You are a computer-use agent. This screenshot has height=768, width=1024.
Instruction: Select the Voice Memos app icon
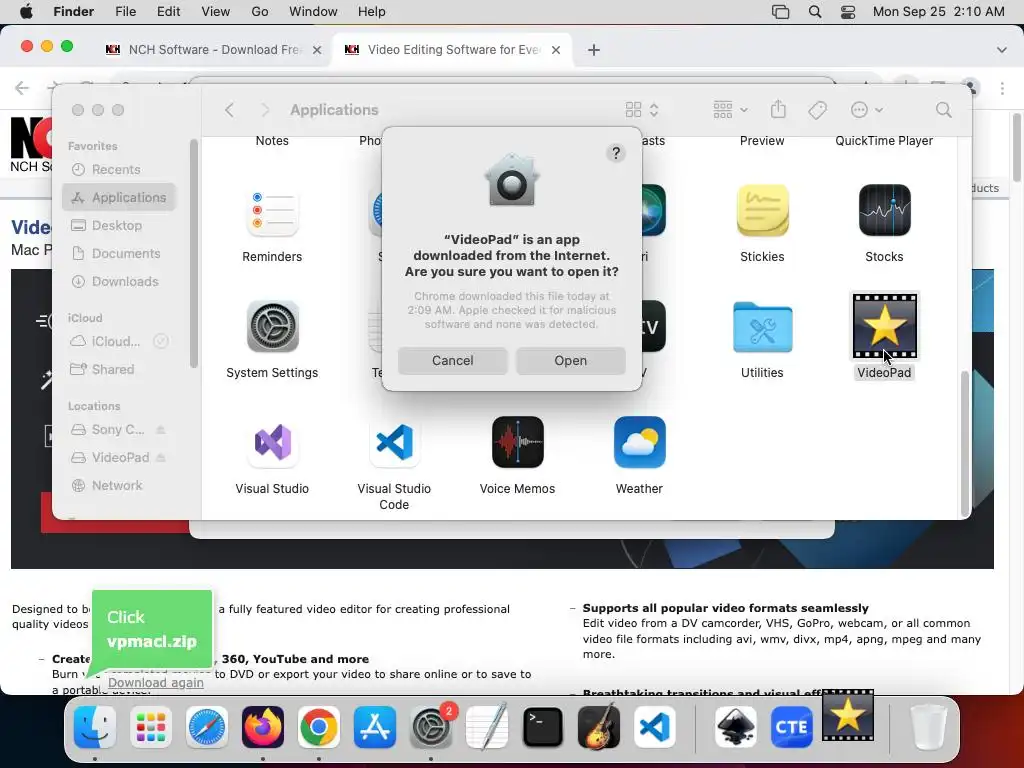pyautogui.click(x=517, y=442)
